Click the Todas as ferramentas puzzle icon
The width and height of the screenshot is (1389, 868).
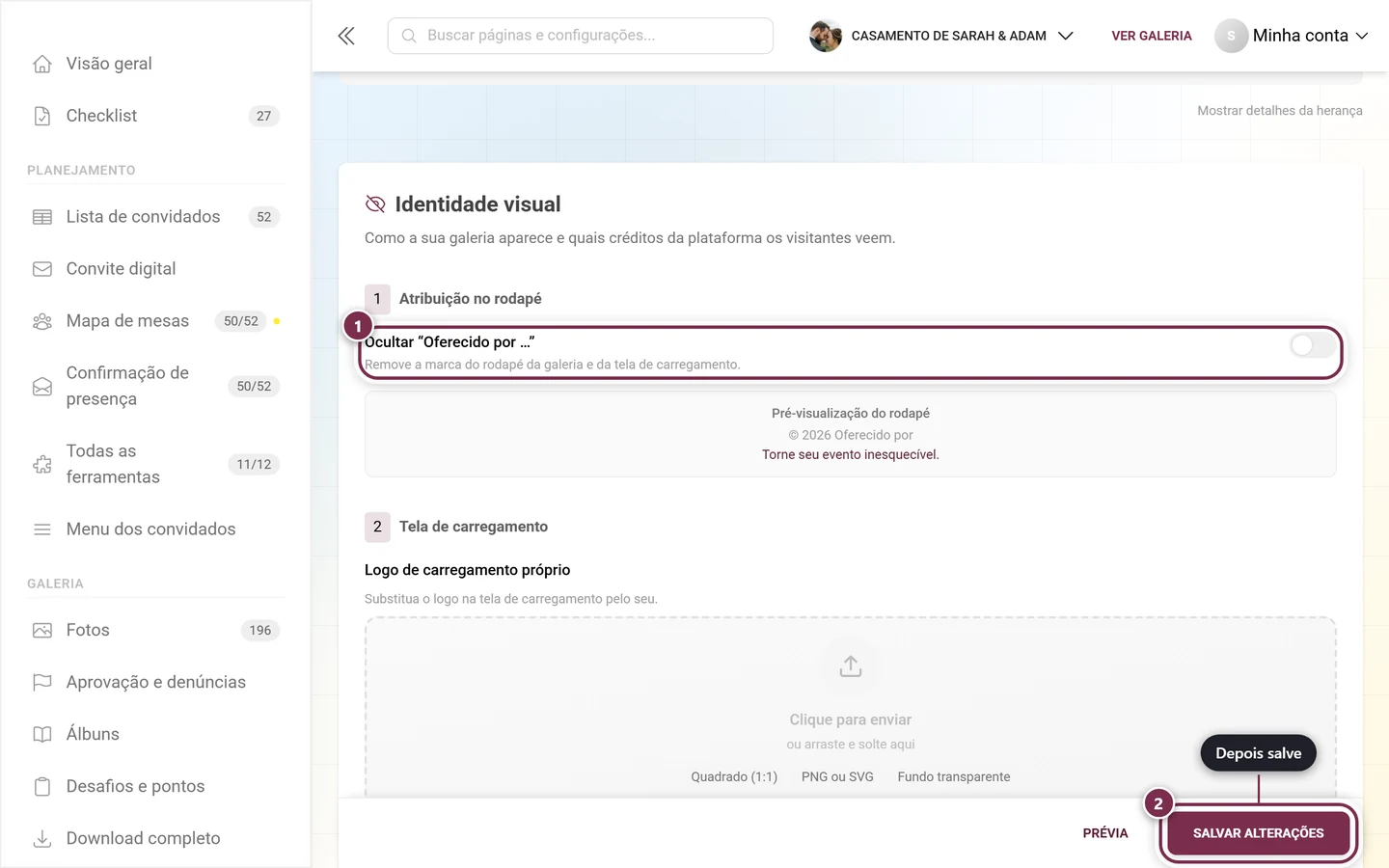click(42, 464)
